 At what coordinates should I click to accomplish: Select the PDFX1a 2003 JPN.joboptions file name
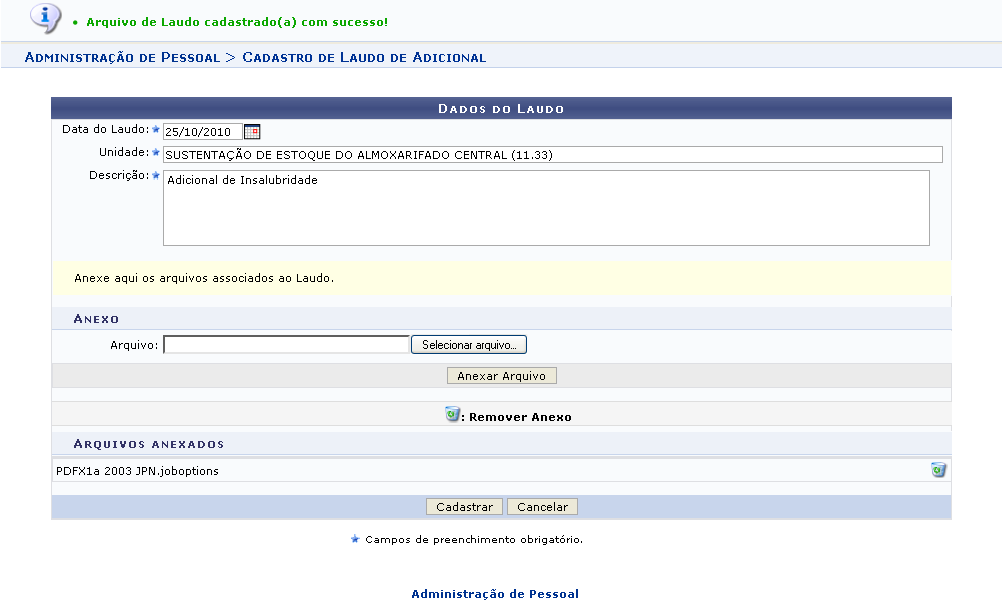coord(137,470)
